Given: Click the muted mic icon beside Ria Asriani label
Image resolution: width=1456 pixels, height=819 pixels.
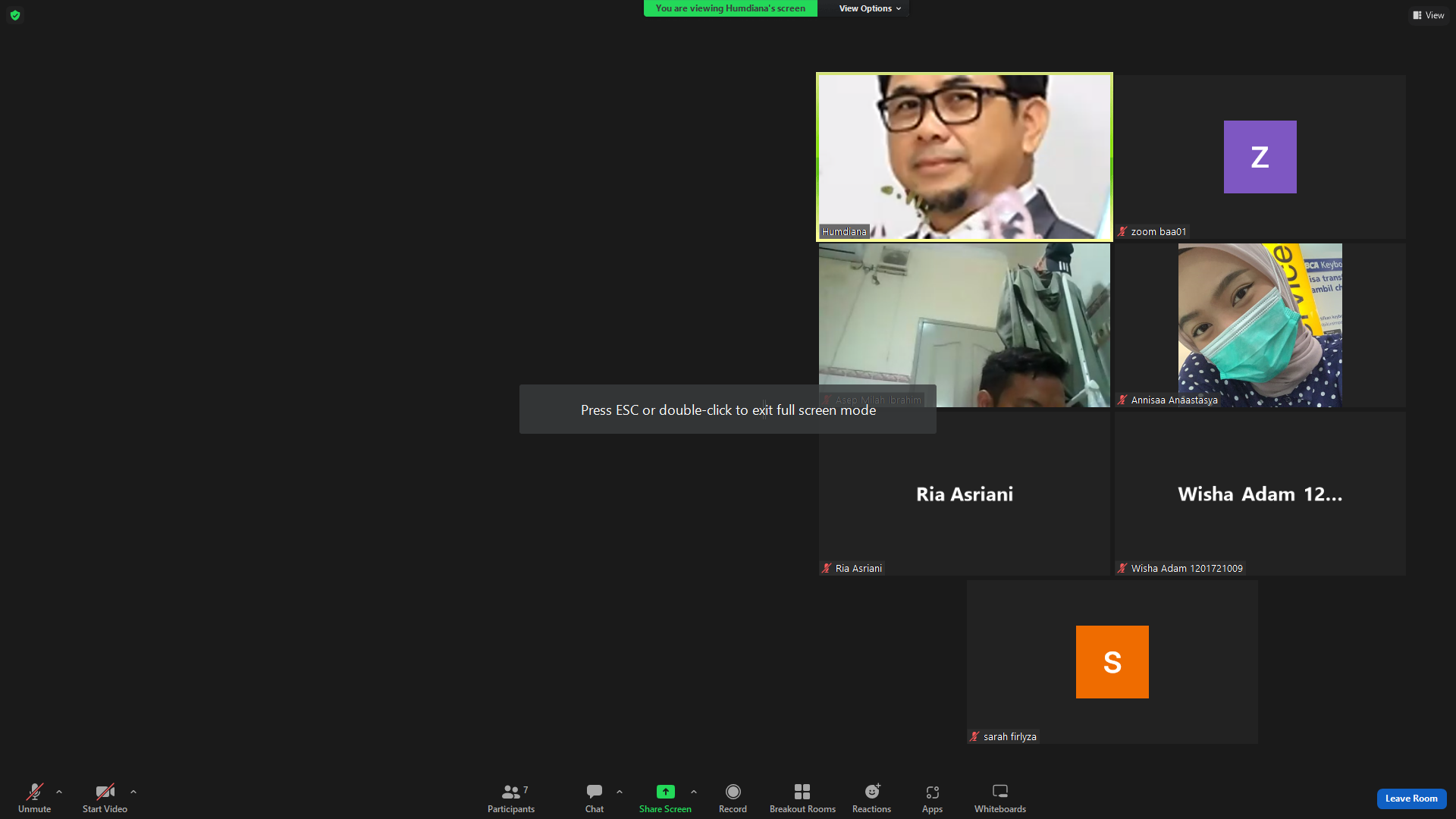Looking at the screenshot, I should [827, 569].
